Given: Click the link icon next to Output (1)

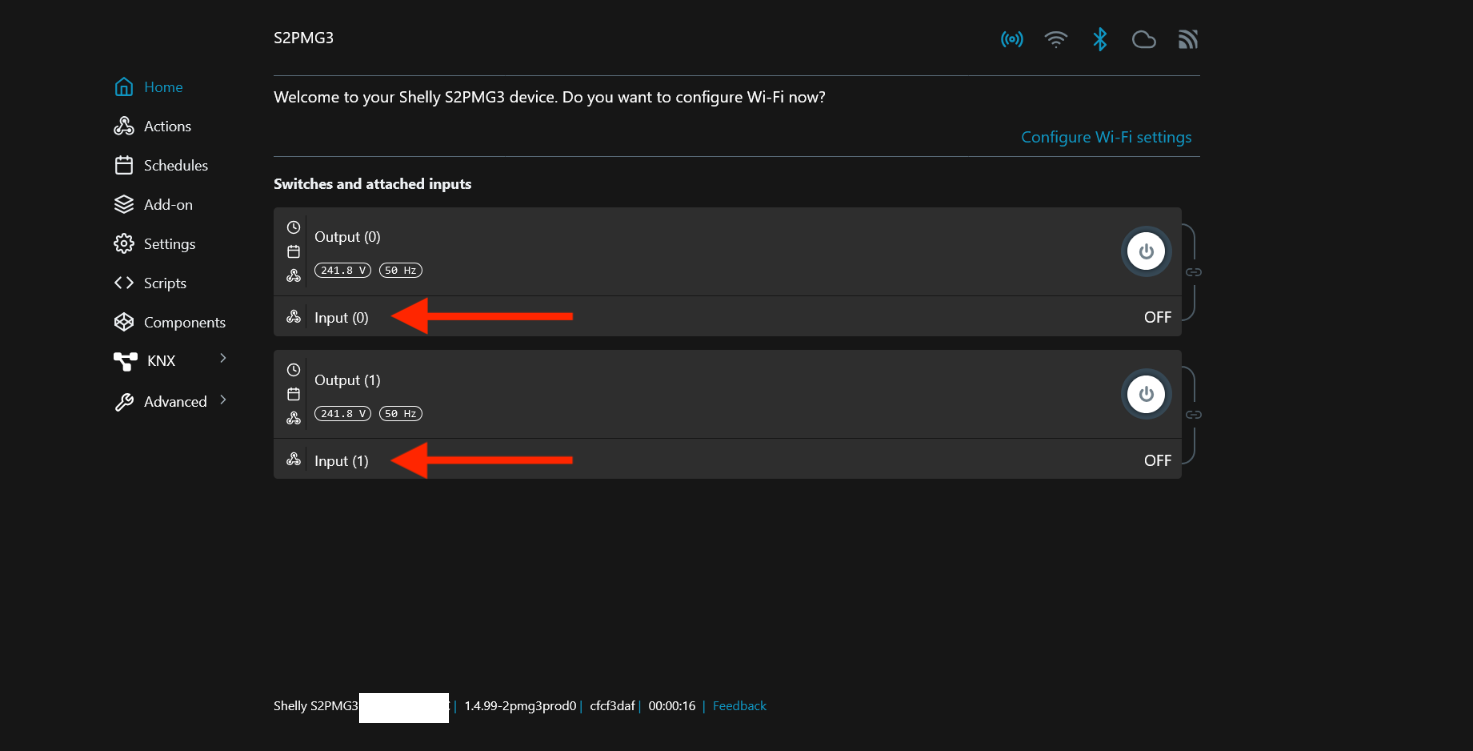Looking at the screenshot, I should (x=1193, y=415).
